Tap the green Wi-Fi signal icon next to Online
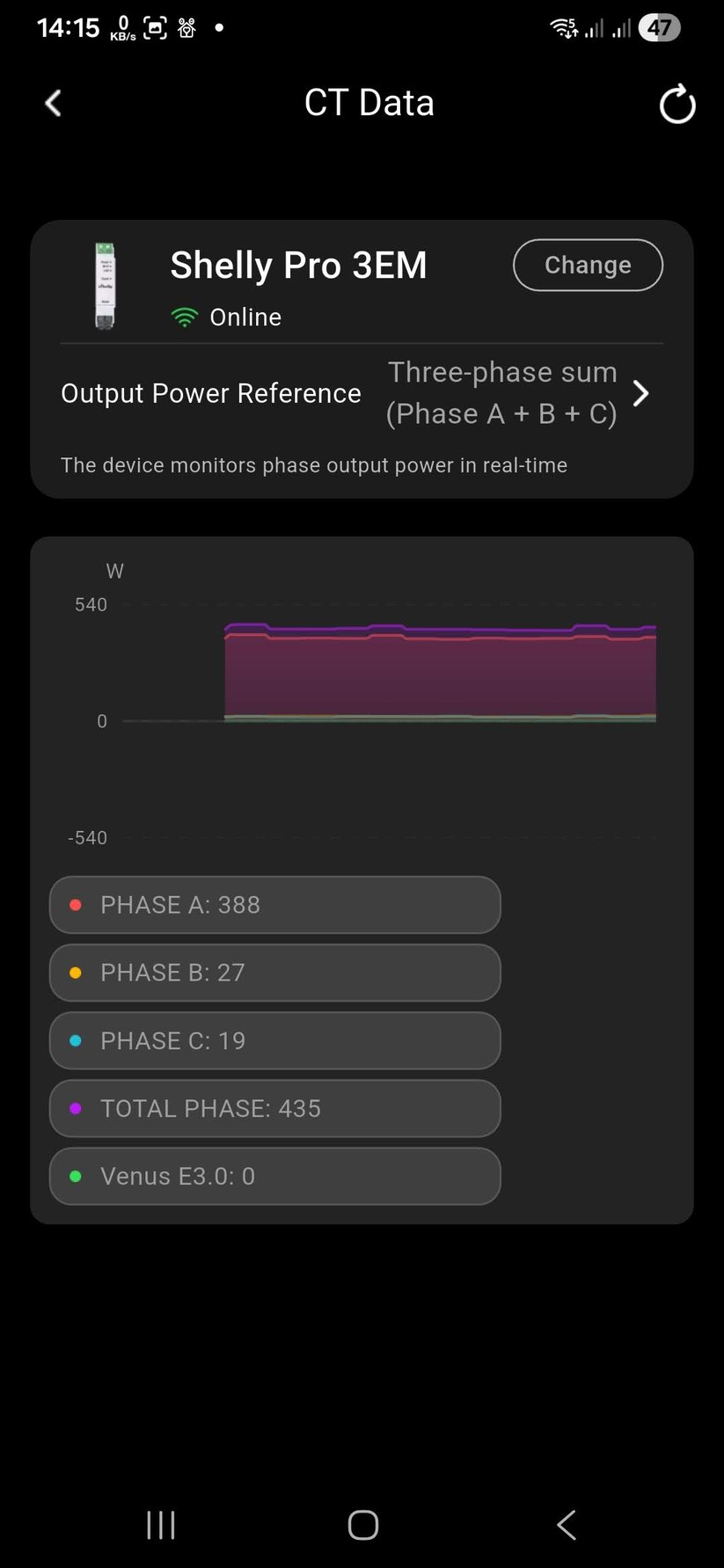The width and height of the screenshot is (724, 1568). click(184, 316)
